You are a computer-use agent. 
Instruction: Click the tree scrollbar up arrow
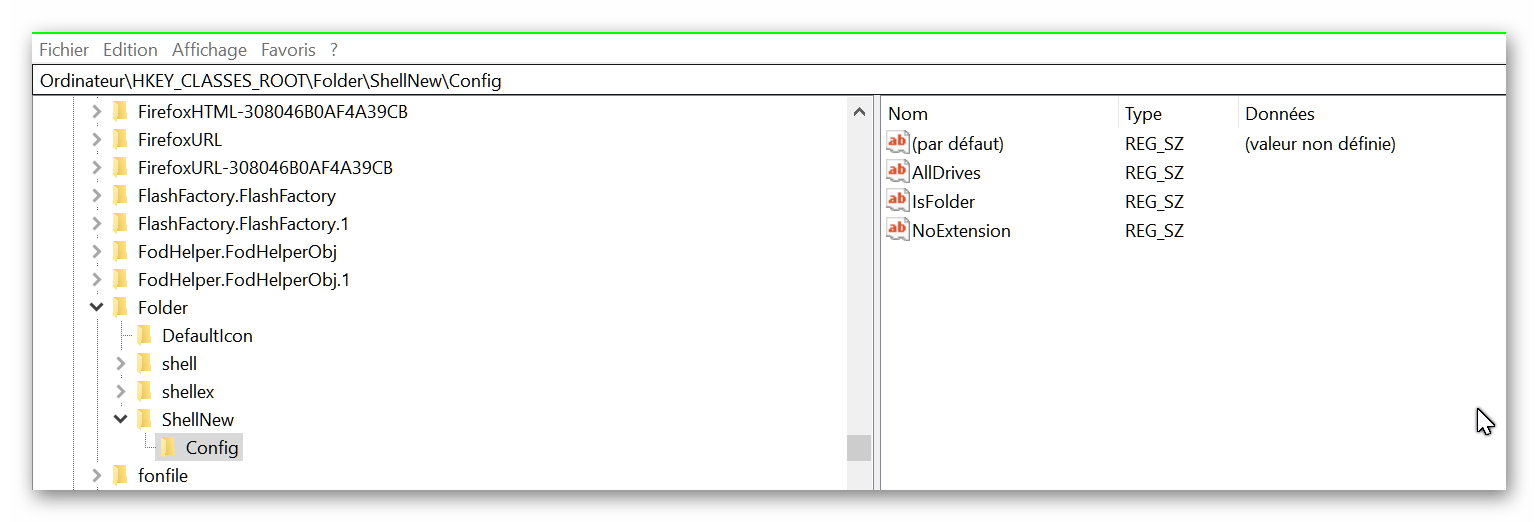point(859,112)
